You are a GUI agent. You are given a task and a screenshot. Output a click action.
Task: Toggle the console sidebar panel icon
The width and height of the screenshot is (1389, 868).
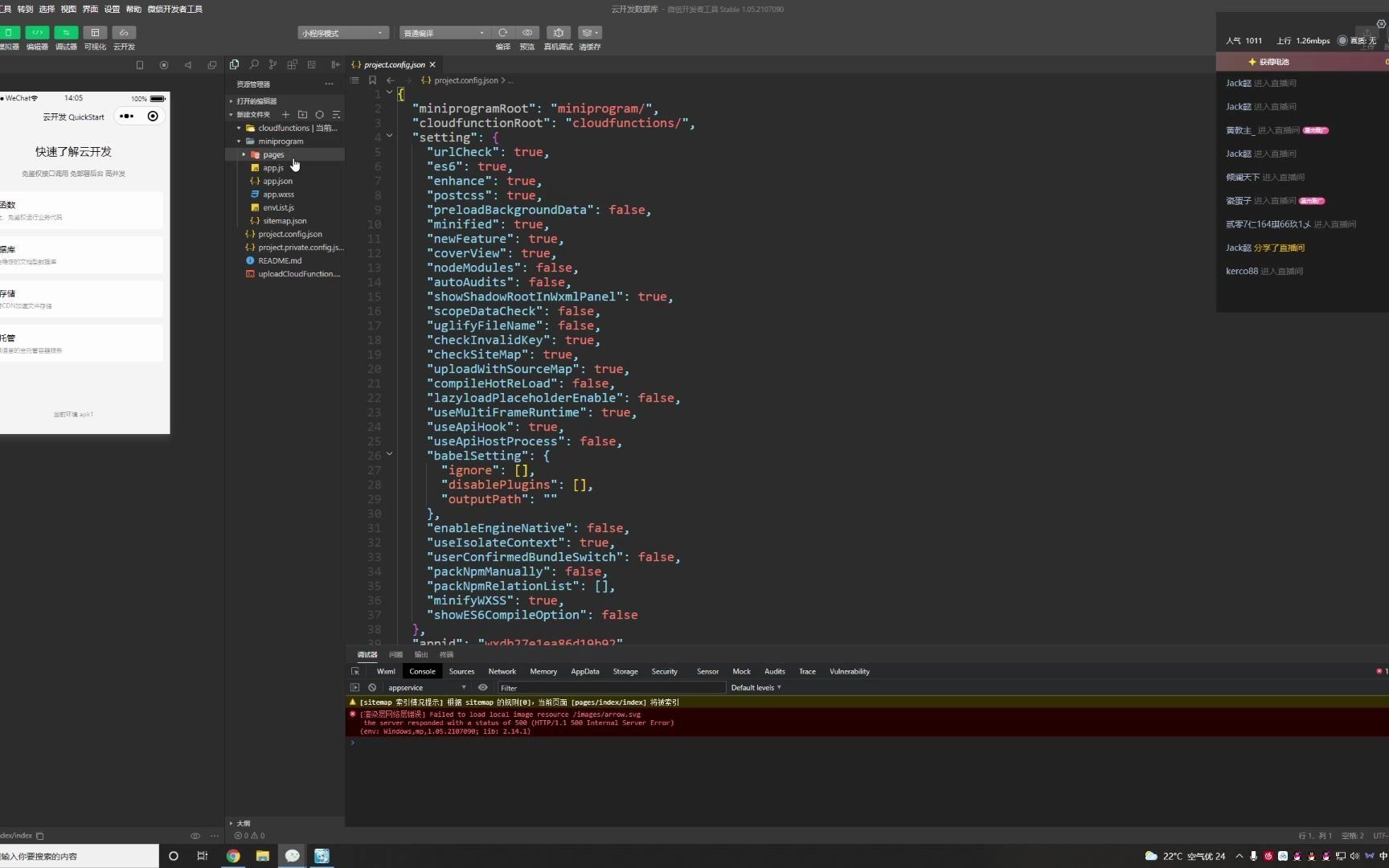[354, 688]
